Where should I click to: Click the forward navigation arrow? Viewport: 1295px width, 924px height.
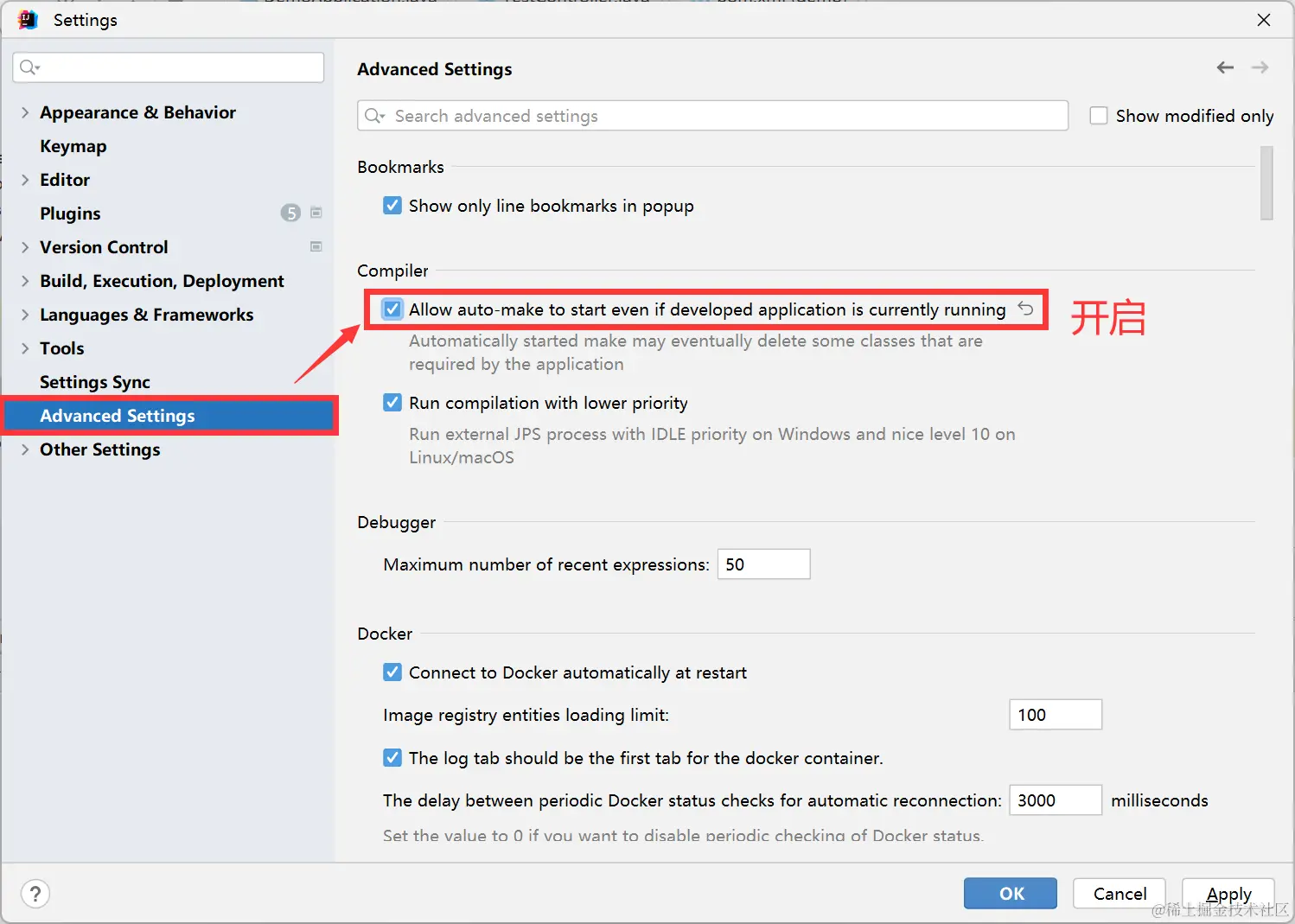click(1260, 67)
